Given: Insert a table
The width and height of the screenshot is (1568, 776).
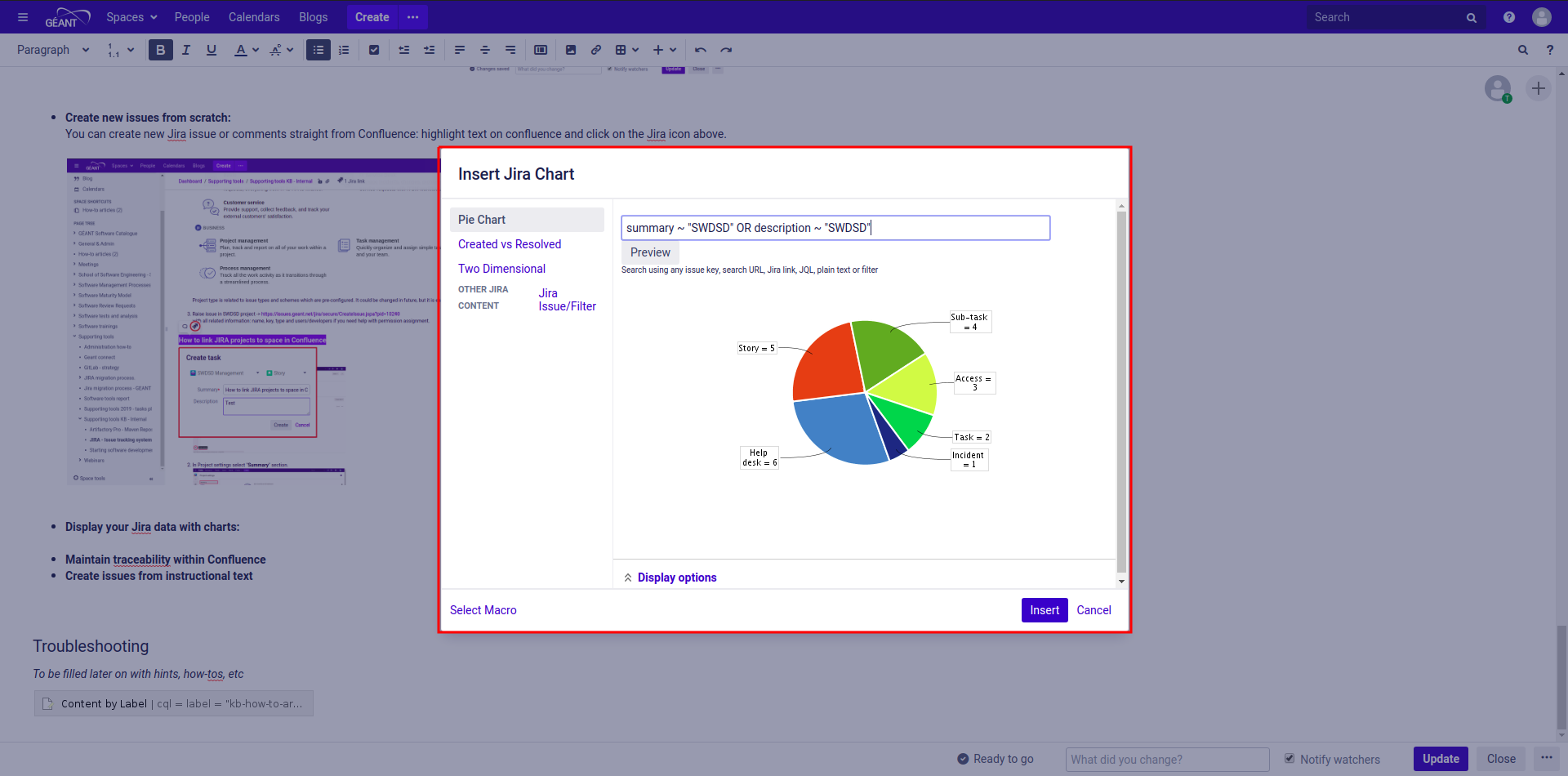Looking at the screenshot, I should point(621,50).
